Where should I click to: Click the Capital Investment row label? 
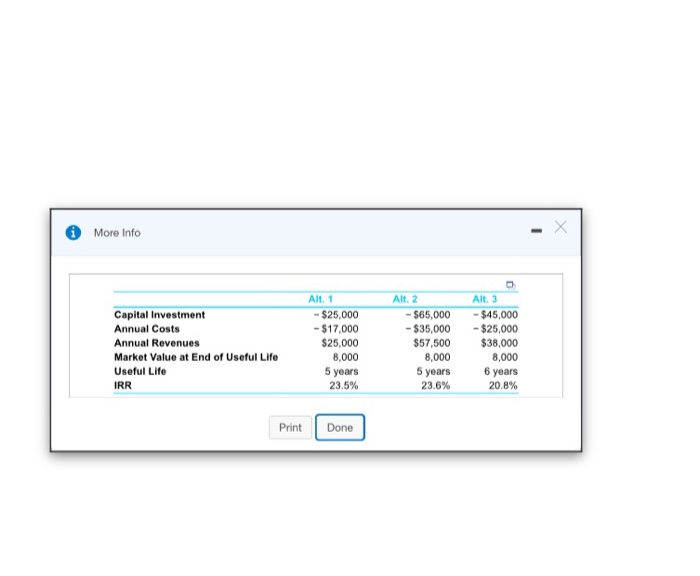click(159, 315)
